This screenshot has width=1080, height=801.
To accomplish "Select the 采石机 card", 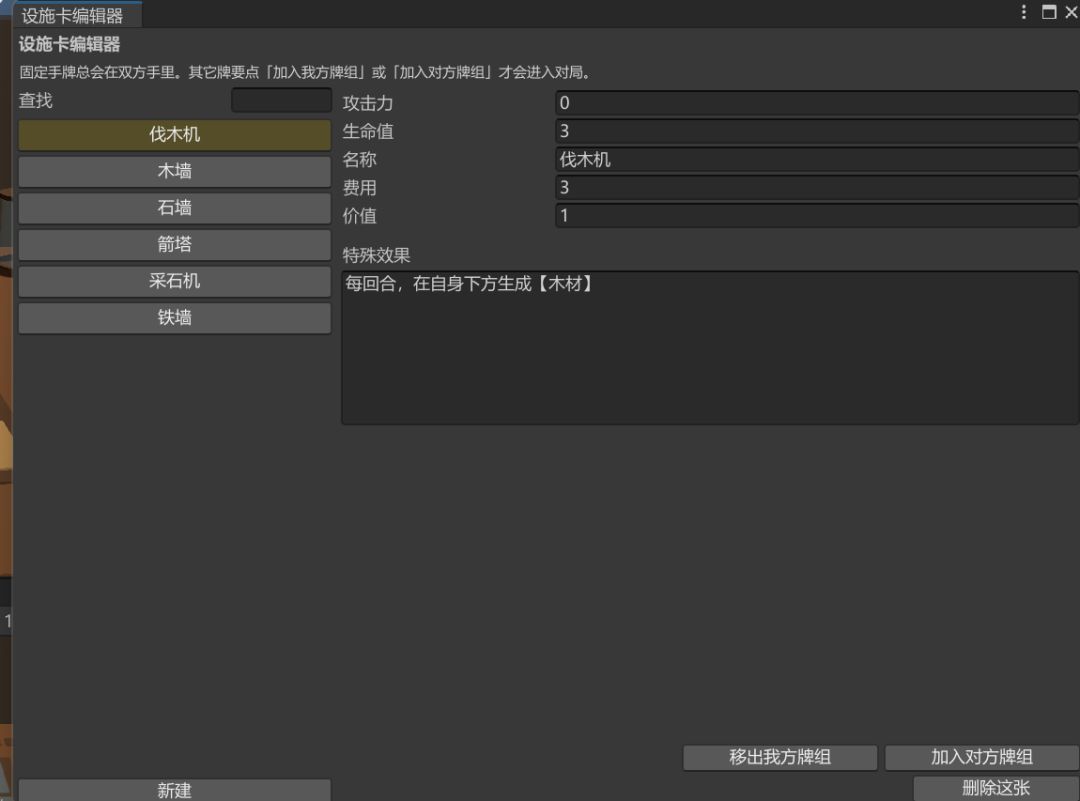I will point(174,281).
